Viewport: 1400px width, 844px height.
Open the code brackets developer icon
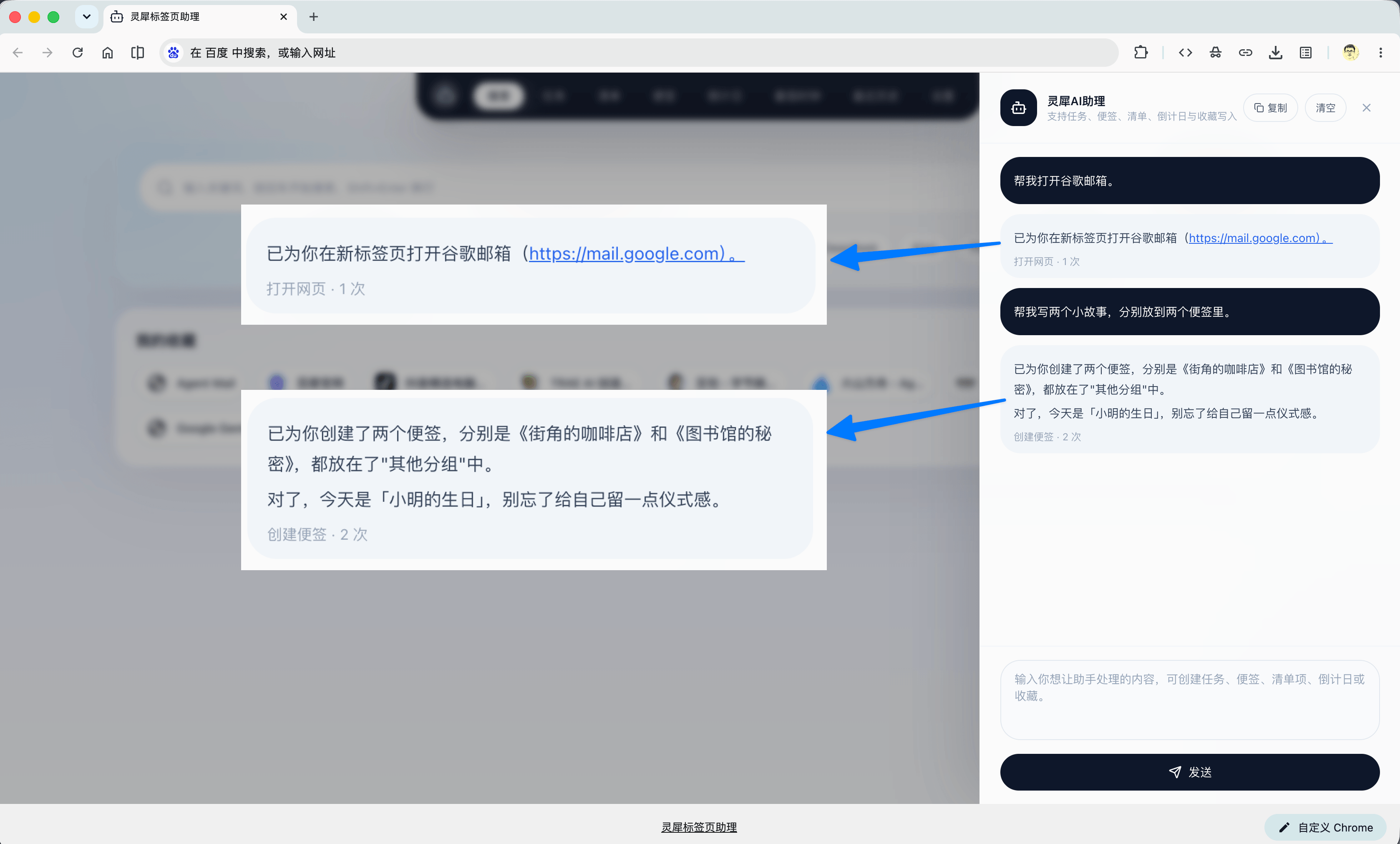1185,53
